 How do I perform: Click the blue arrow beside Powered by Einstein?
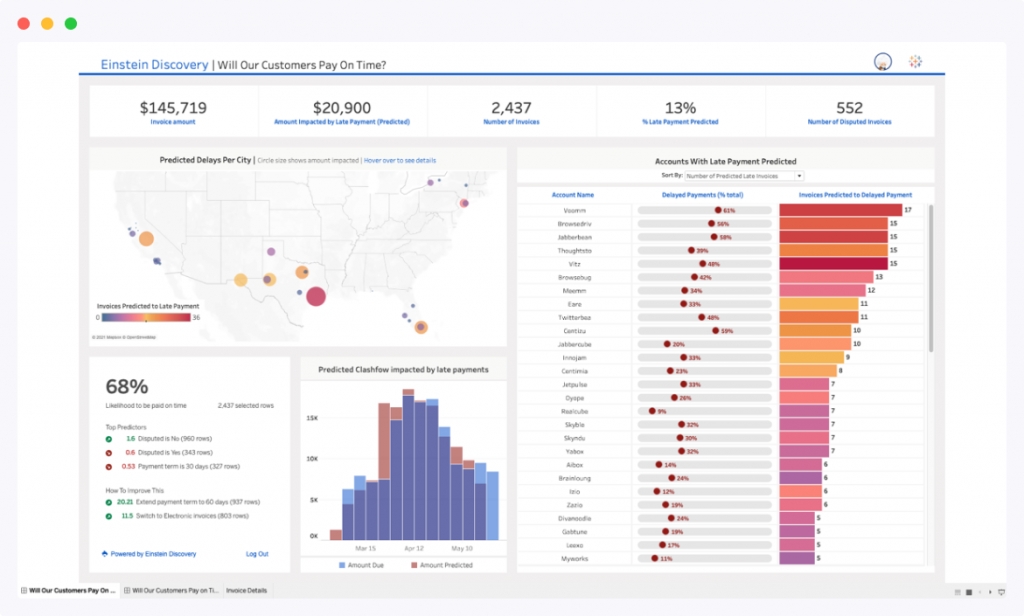pos(107,554)
